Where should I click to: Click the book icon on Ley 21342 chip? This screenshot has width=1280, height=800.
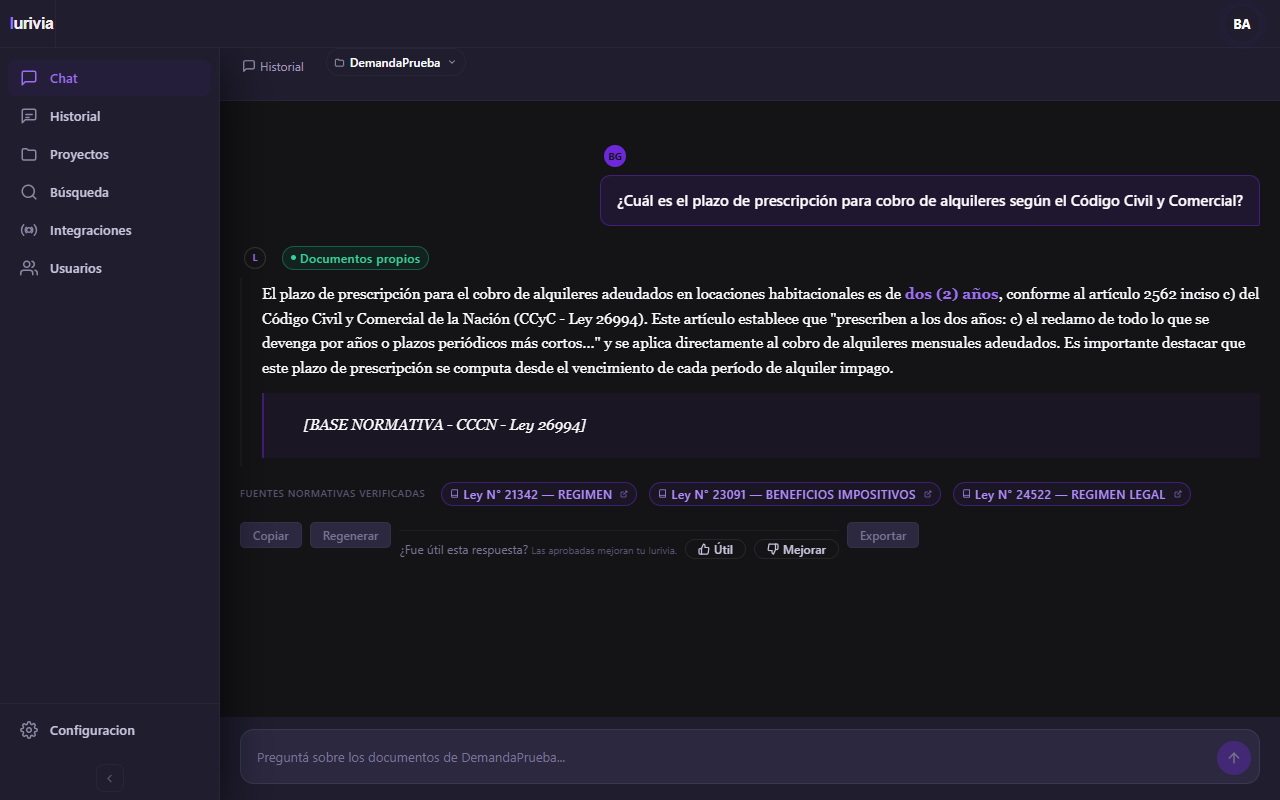(454, 494)
